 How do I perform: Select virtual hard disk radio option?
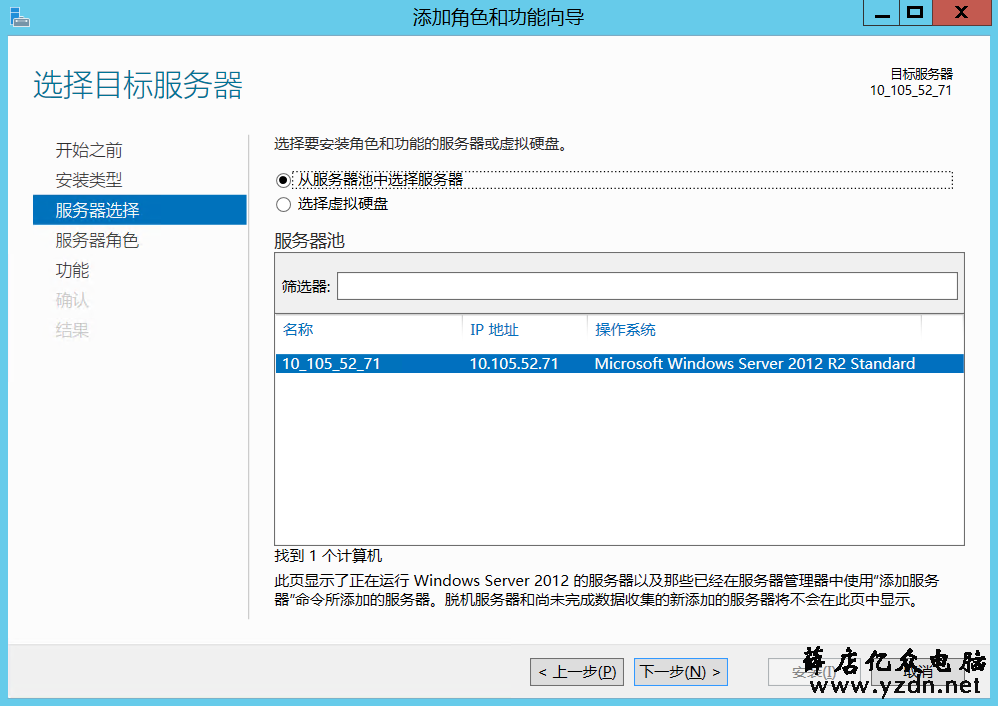click(283, 204)
